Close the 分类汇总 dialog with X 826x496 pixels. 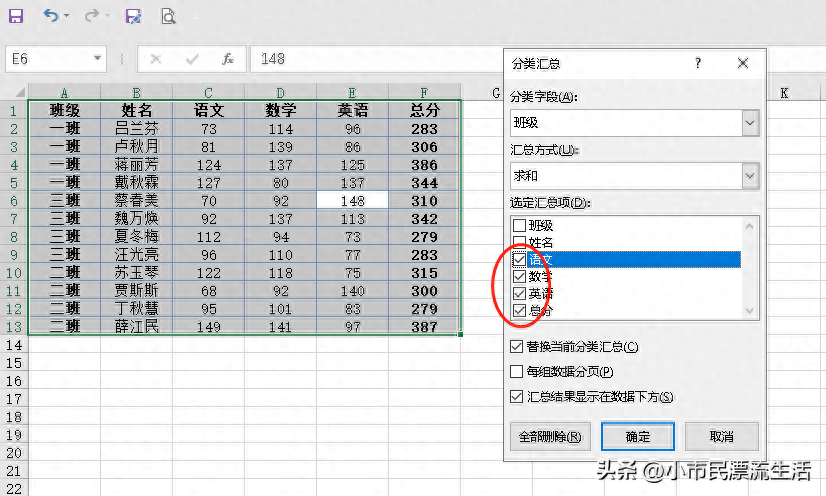(743, 63)
